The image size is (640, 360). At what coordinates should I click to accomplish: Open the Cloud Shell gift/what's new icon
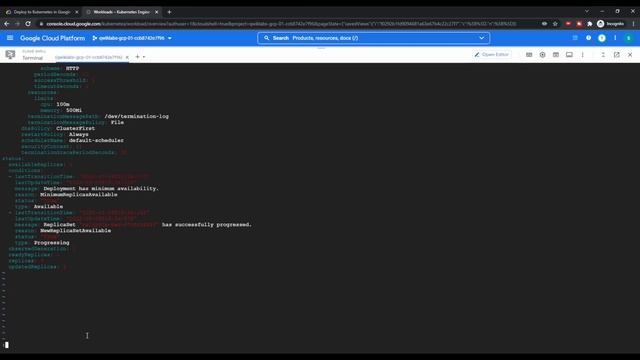575,38
